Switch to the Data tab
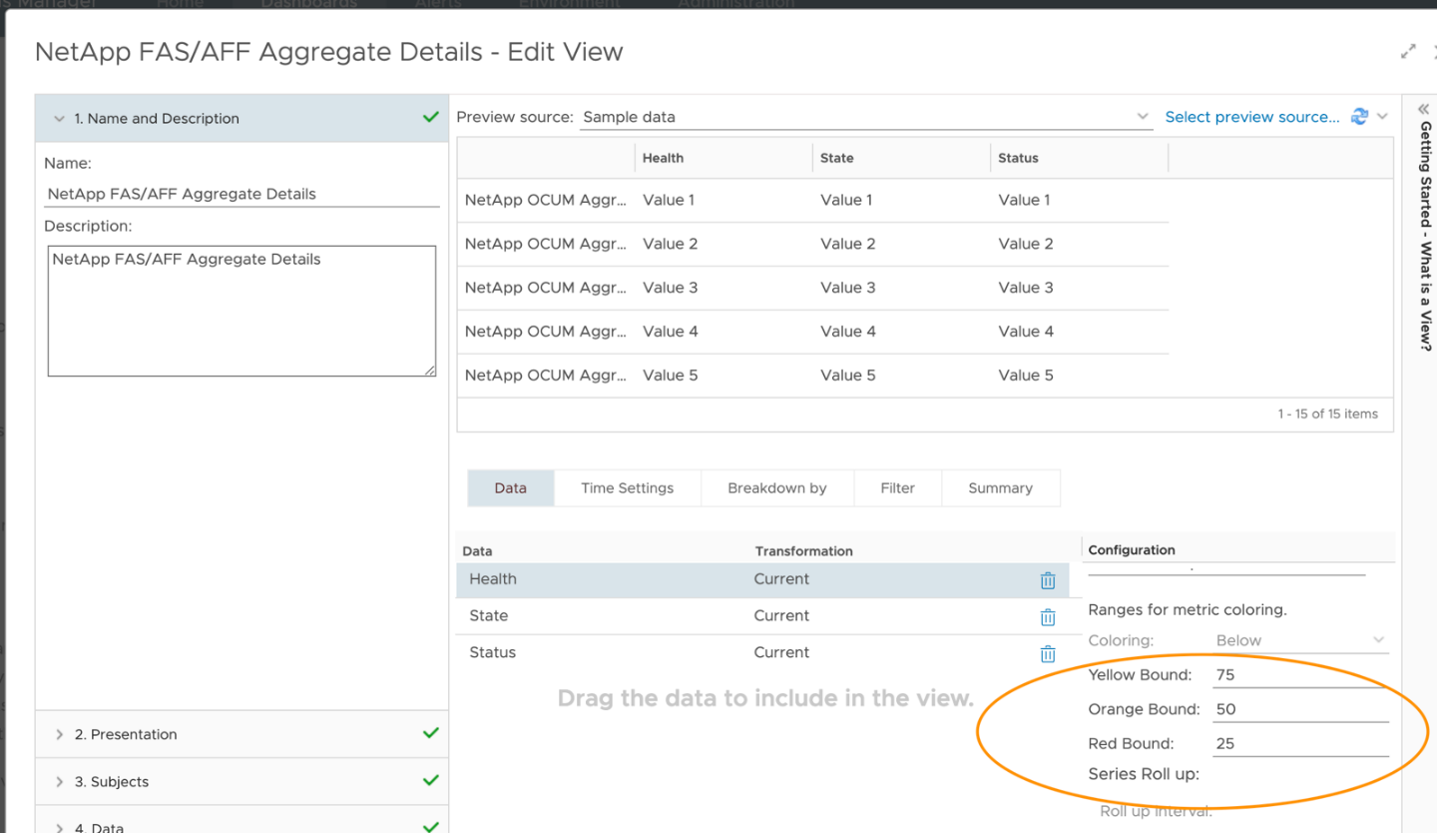The image size is (1442, 837). click(510, 488)
